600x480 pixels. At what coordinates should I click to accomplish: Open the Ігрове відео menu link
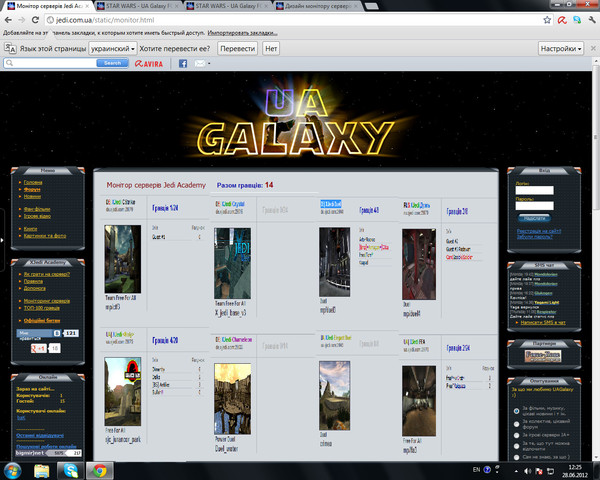pos(37,216)
